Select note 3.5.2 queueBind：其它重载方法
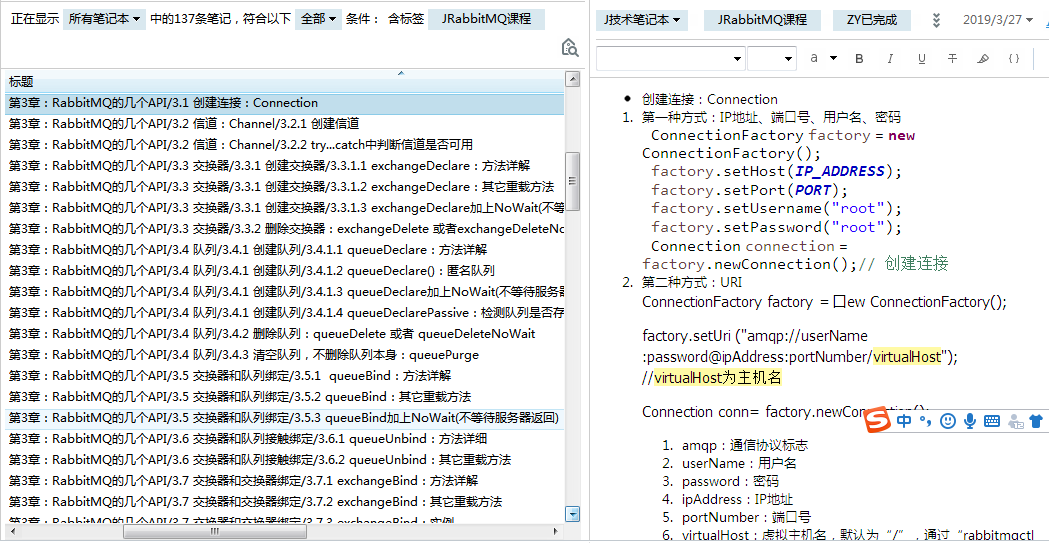 click(x=285, y=397)
